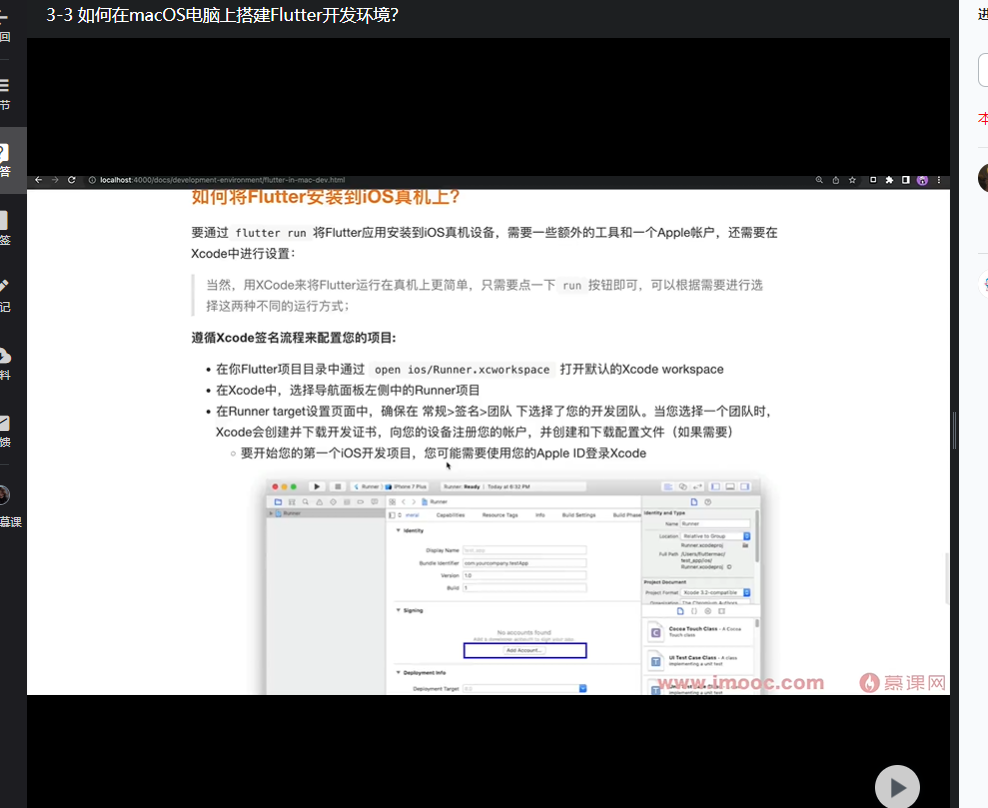Screen dimensions: 988x808
Task: Click the flutter run inline code
Action: (270, 233)
